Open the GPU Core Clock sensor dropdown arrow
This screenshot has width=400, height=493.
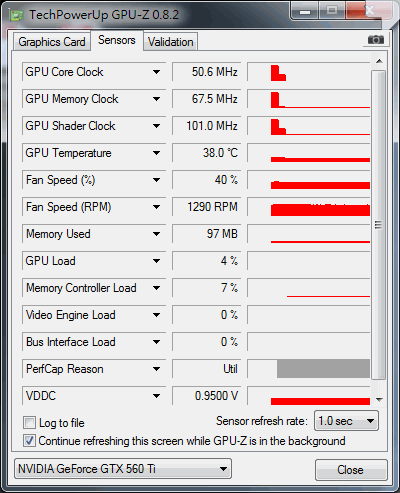156,72
